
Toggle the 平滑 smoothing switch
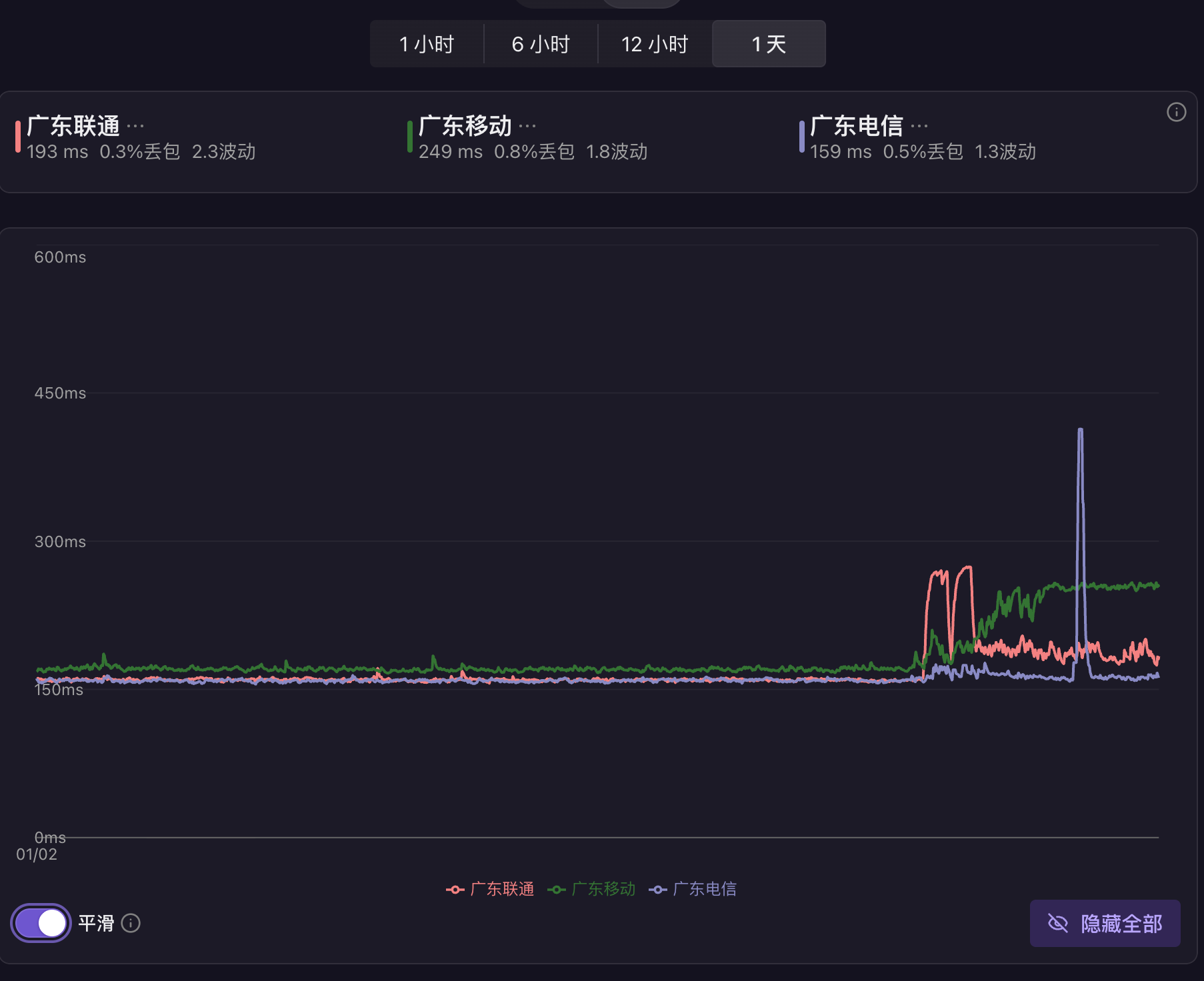click(41, 923)
